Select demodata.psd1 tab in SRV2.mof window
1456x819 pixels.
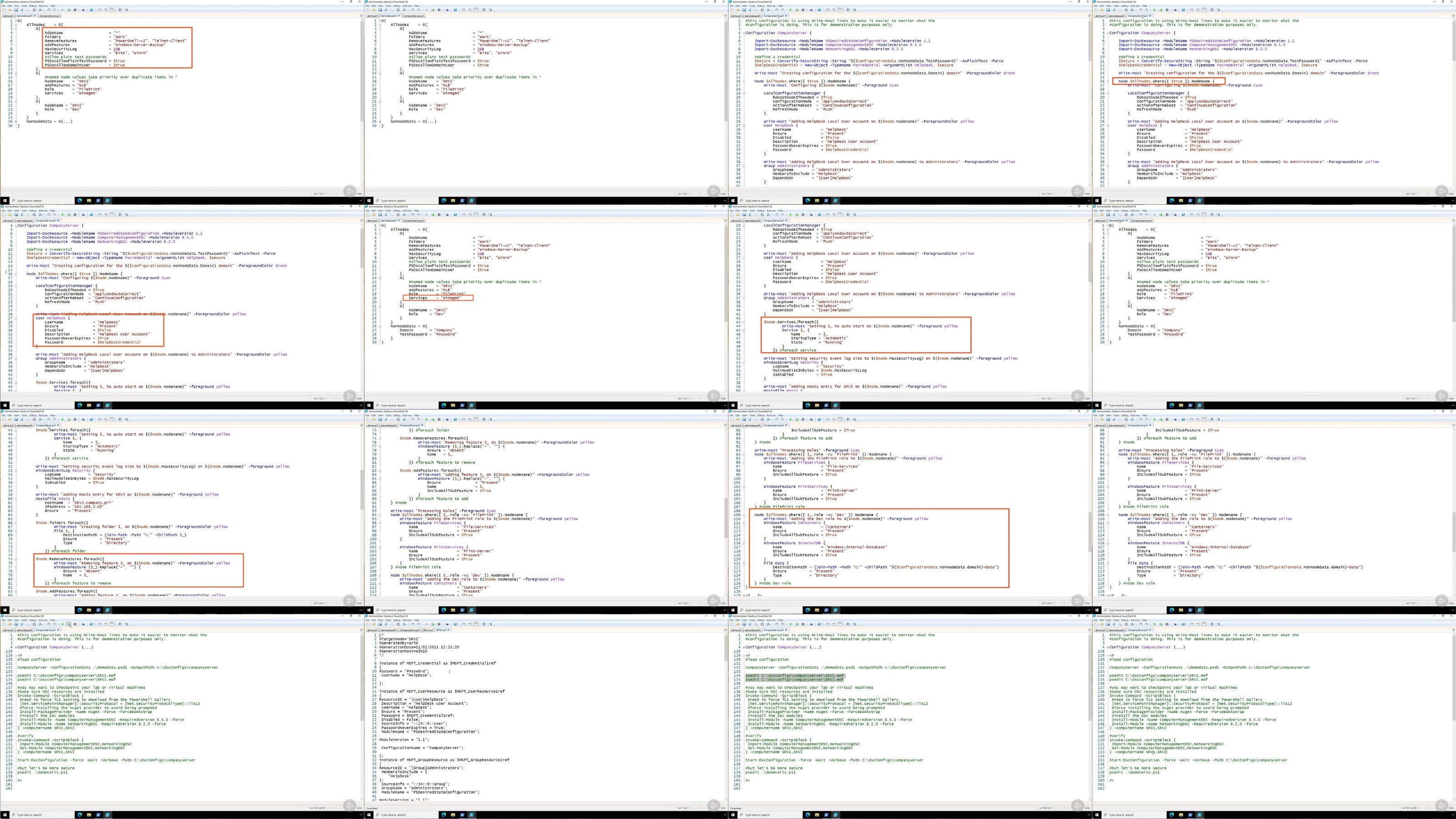coord(389,630)
